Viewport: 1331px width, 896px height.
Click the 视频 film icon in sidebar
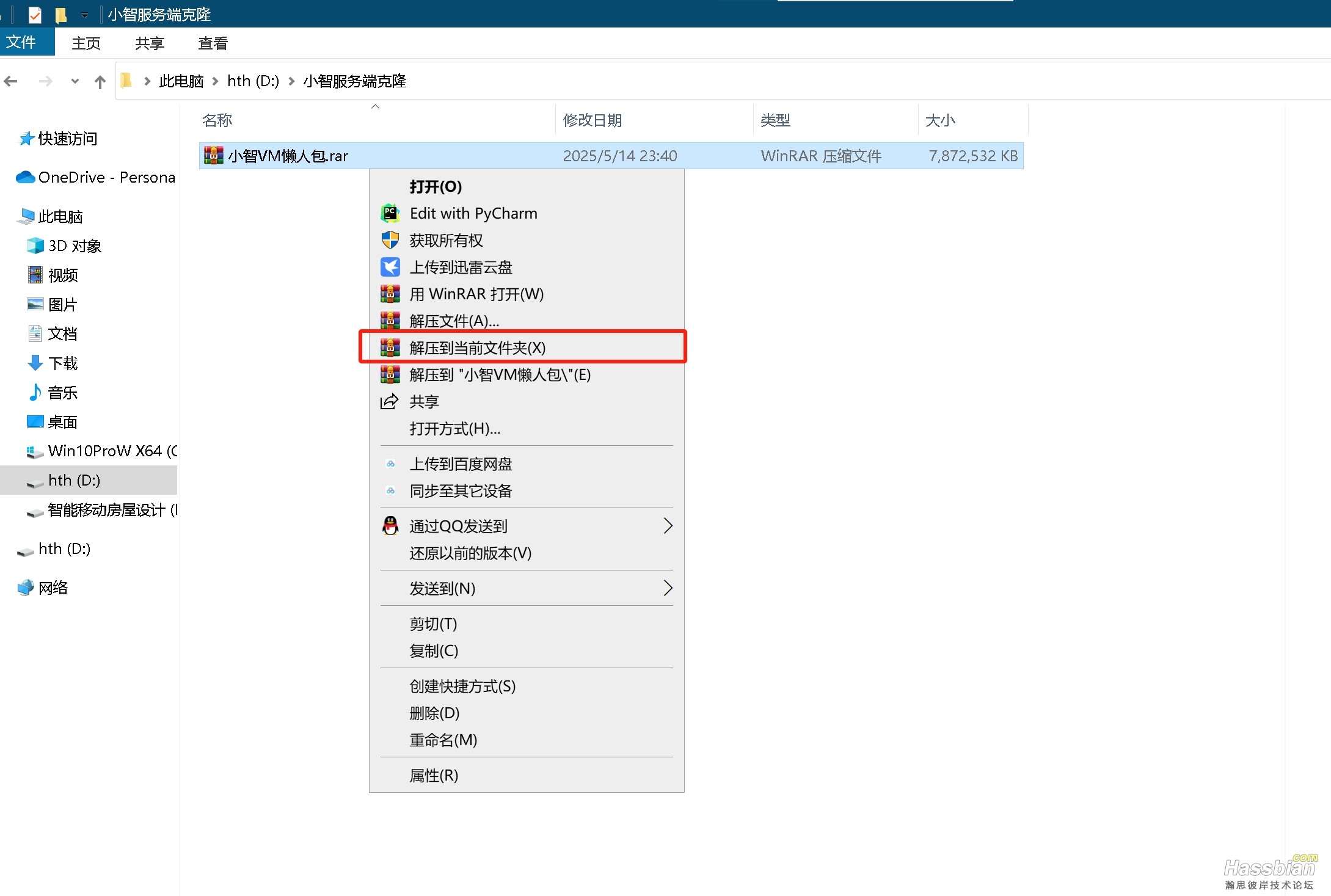tap(35, 275)
